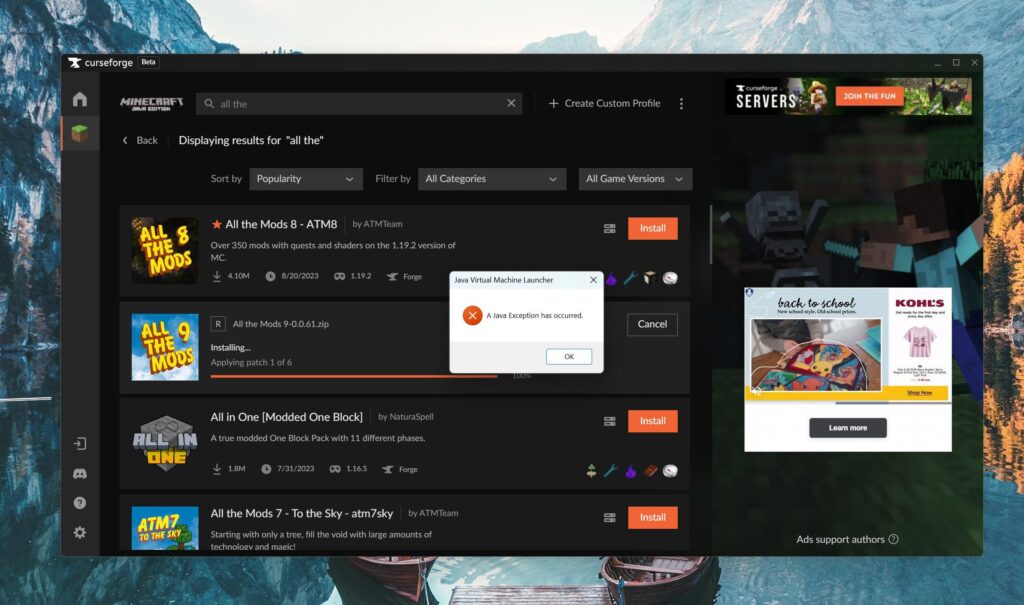Cancel the All the Mods 9 installation
This screenshot has width=1024, height=605.
(x=652, y=324)
